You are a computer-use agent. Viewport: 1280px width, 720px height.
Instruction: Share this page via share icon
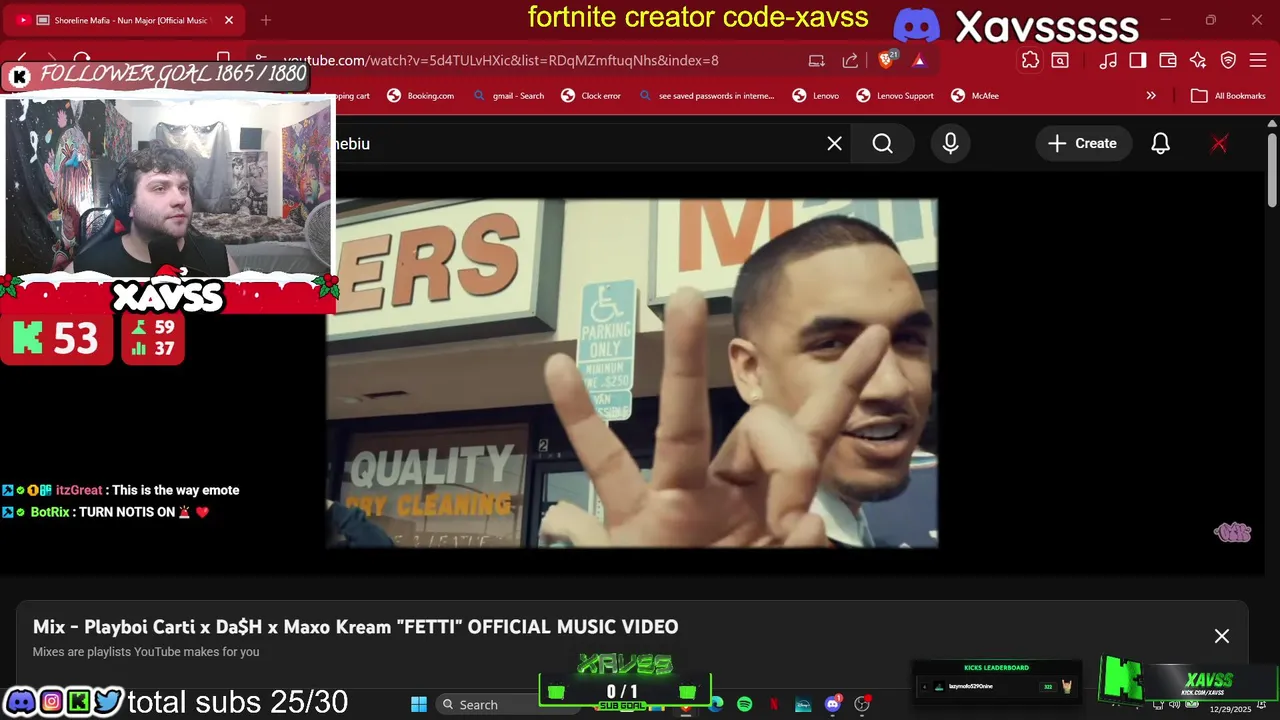pos(850,60)
